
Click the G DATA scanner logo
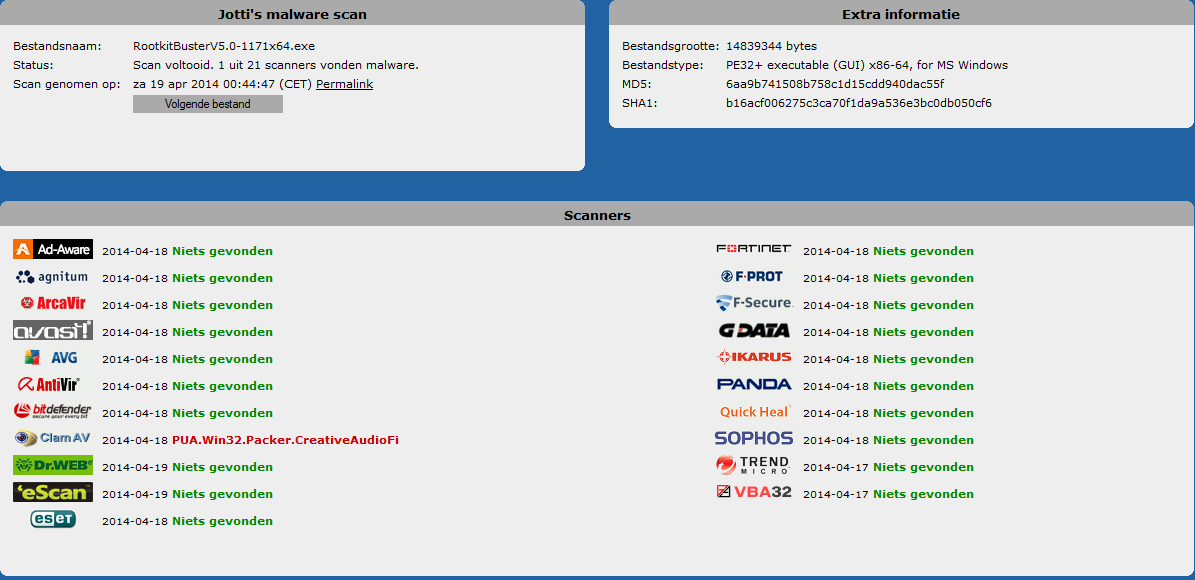(x=754, y=331)
